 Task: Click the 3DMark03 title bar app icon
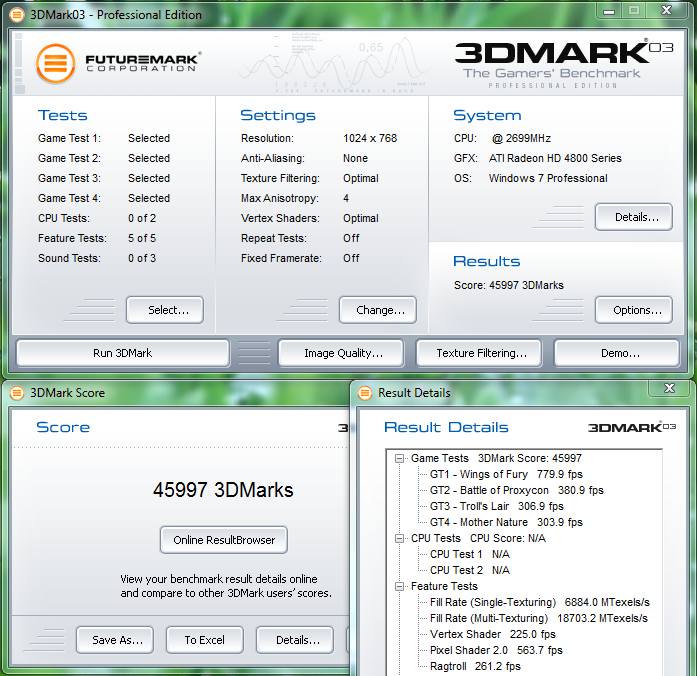pos(17,15)
